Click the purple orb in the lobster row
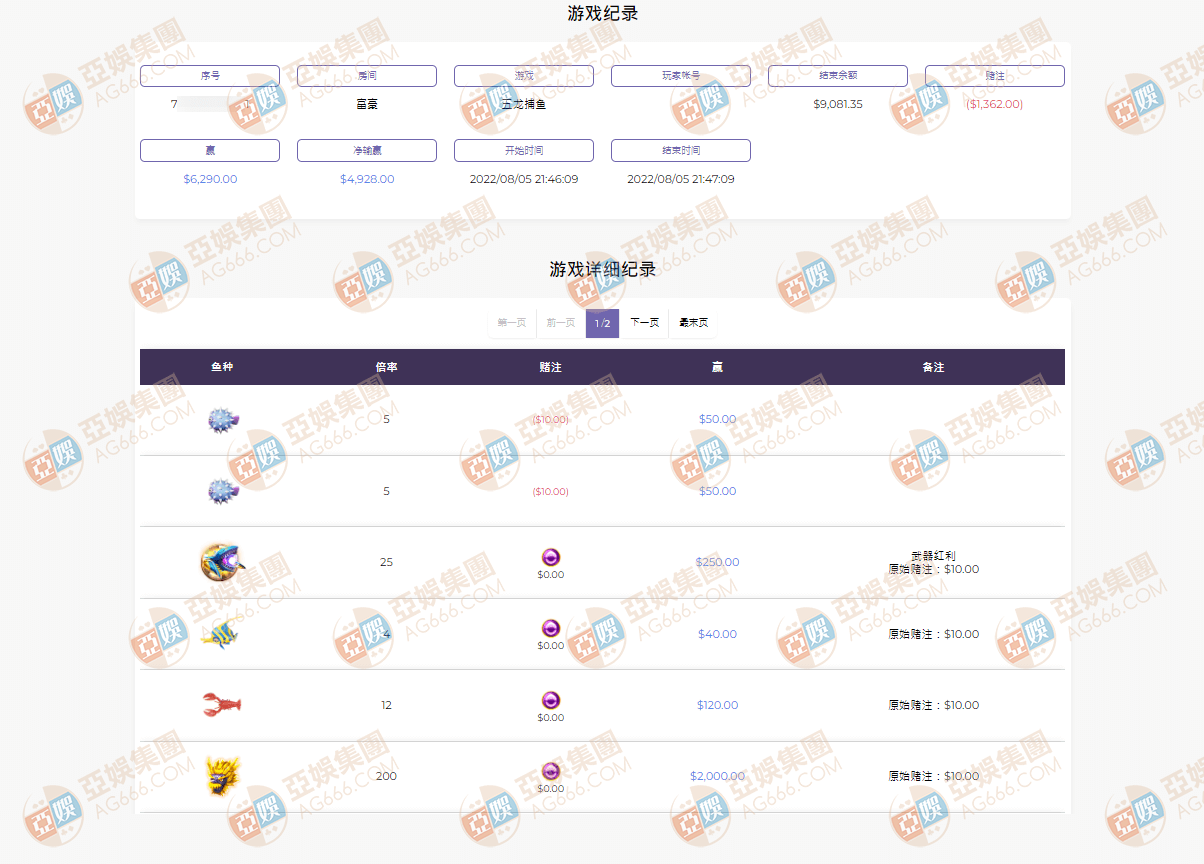This screenshot has height=864, width=1204. click(551, 700)
